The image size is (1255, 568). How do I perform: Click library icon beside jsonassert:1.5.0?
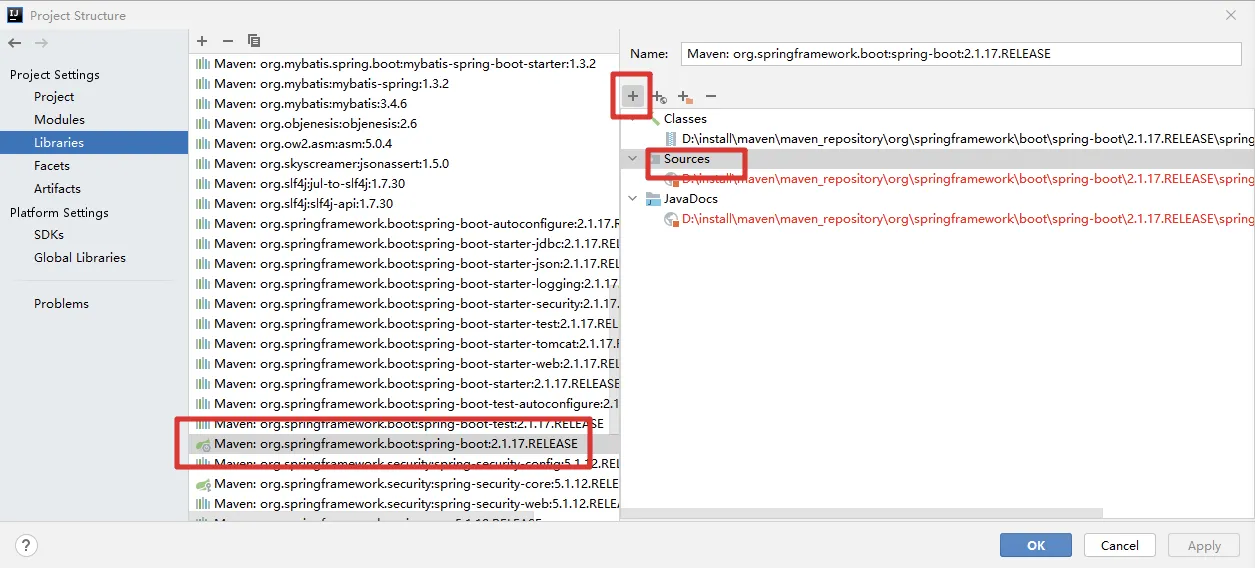203,164
